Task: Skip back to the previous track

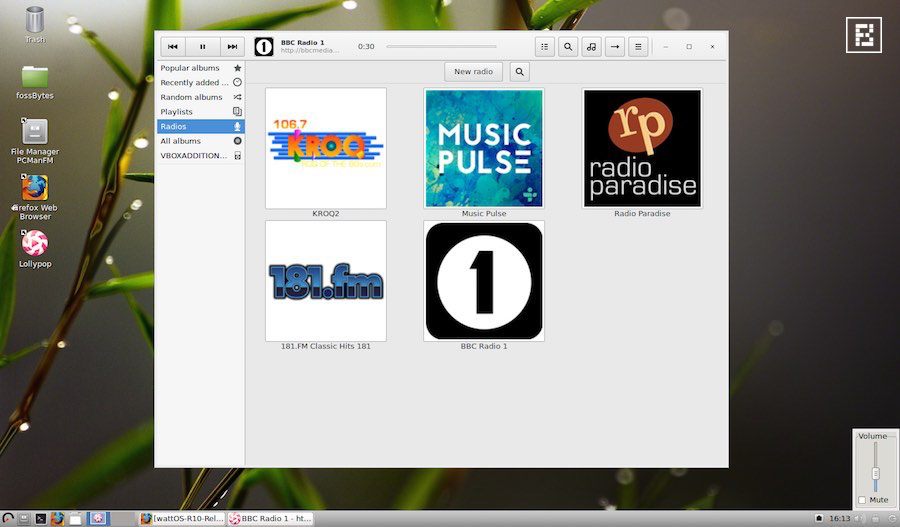Action: (x=173, y=46)
